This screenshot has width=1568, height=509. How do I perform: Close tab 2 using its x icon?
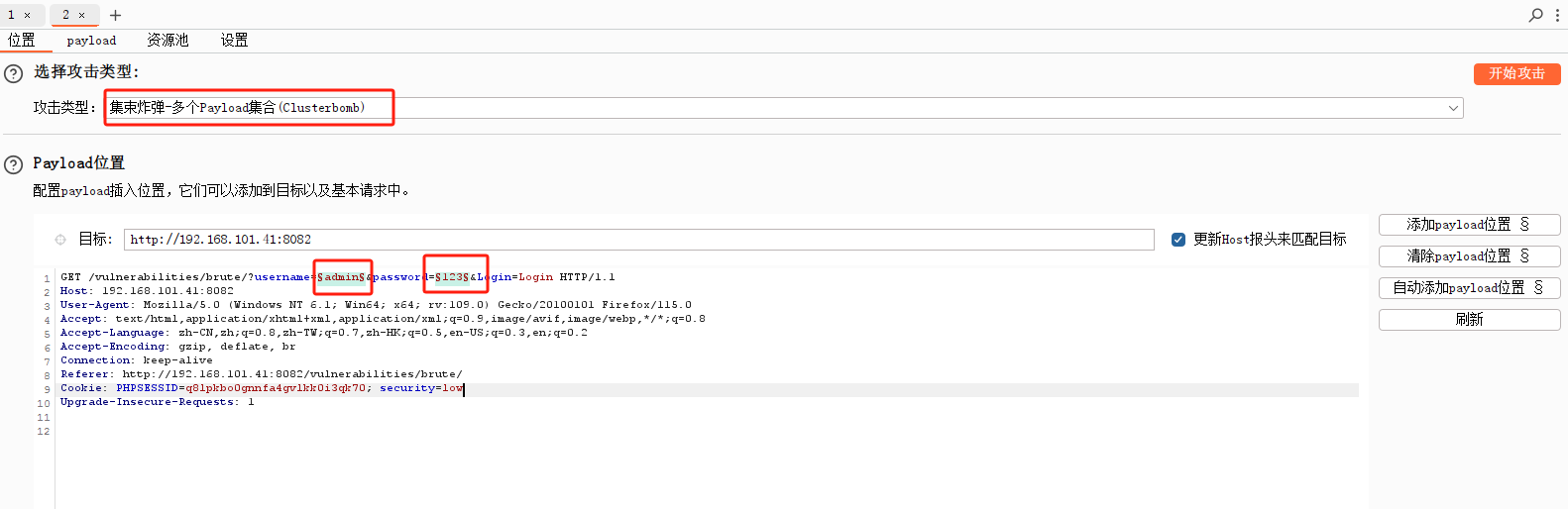point(81,15)
